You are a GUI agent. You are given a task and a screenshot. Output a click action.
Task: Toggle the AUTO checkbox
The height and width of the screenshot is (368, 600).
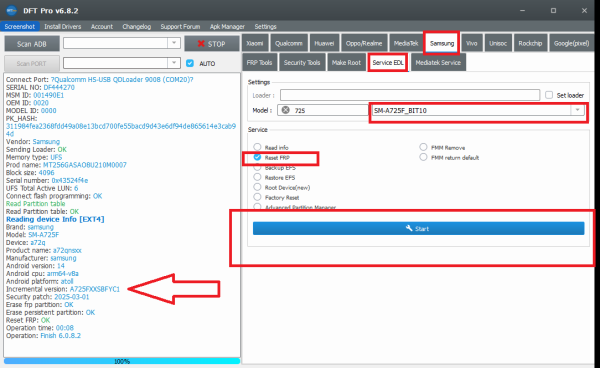tap(190, 63)
